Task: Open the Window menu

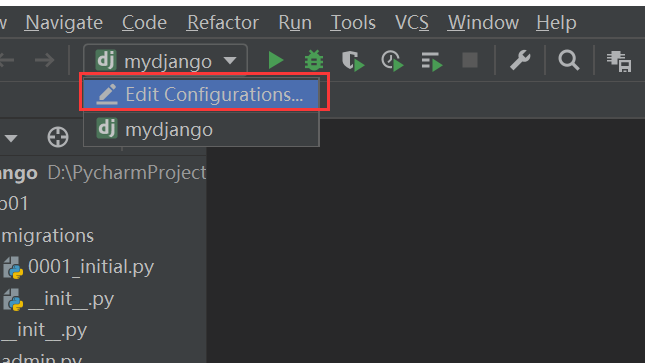Action: click(483, 23)
